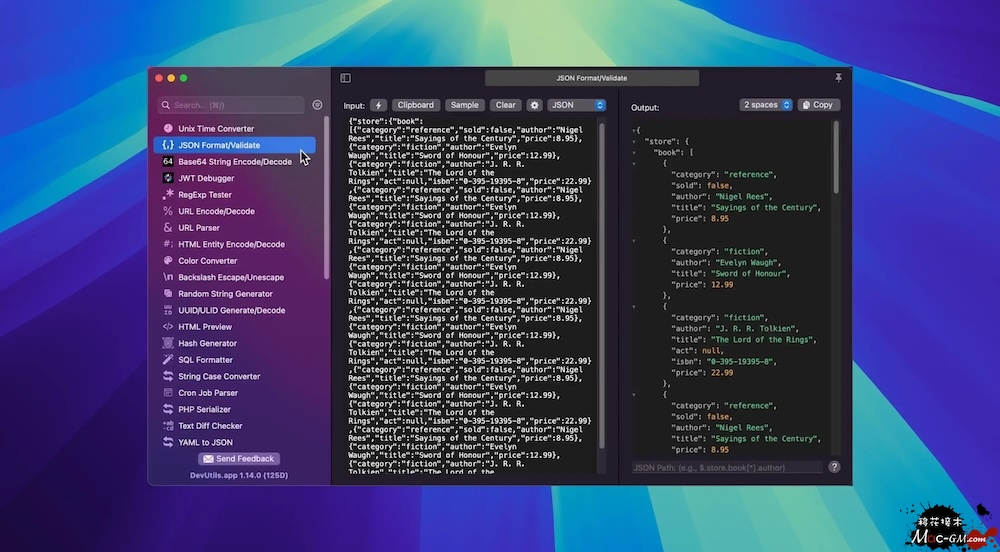
Task: Select Base64 String Encode/Decode tool
Action: (x=234, y=162)
